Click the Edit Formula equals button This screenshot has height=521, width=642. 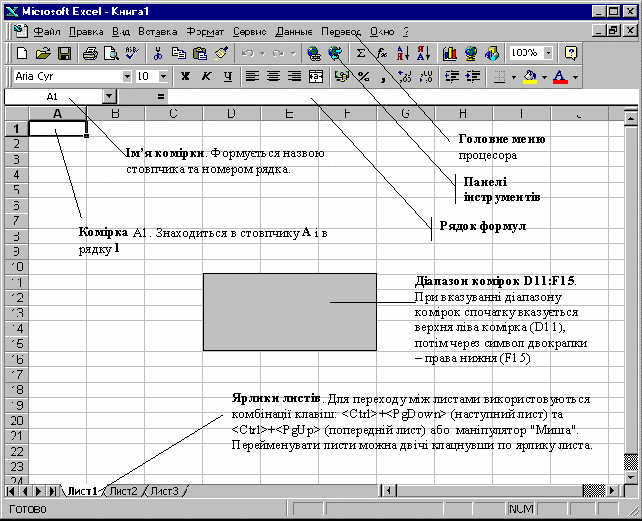pos(160,97)
